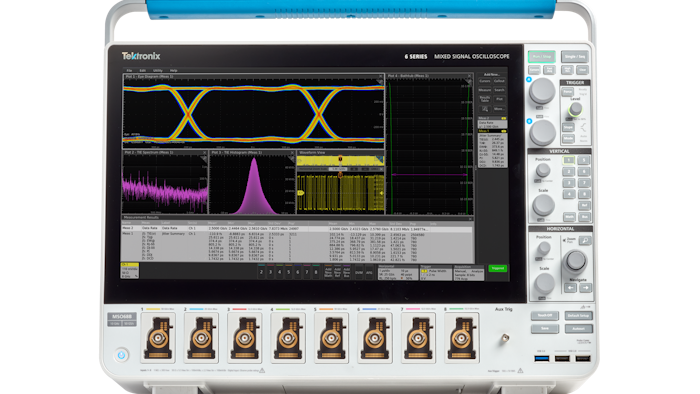
Task: Select the Plot 3 TIE Histogram plot
Action: 253,183
